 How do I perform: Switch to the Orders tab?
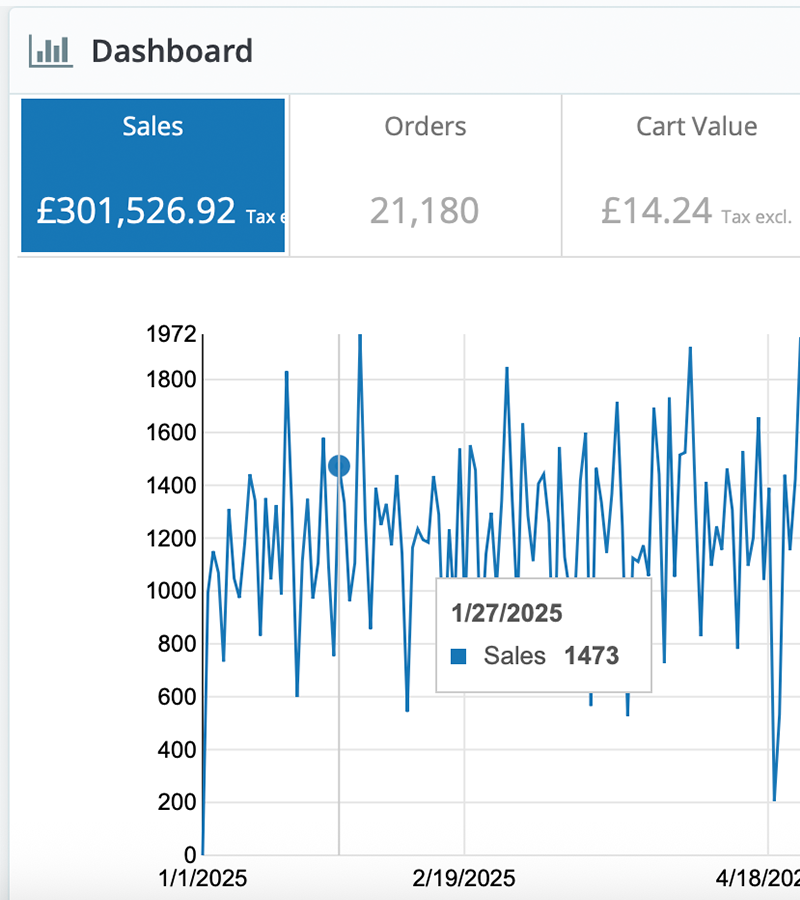tap(425, 127)
